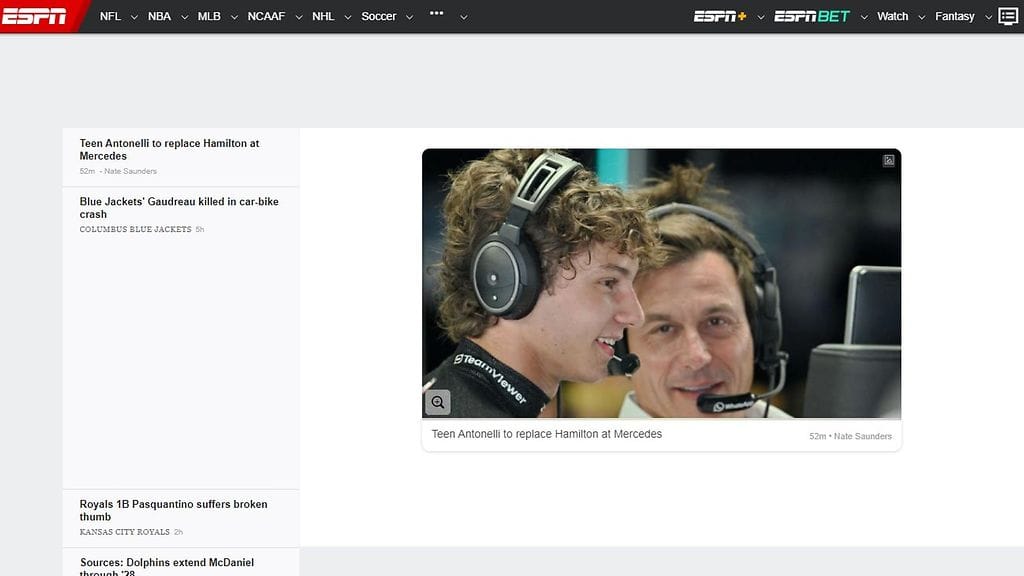
Task: Open ESPN+ from the navigation bar
Action: 719,16
